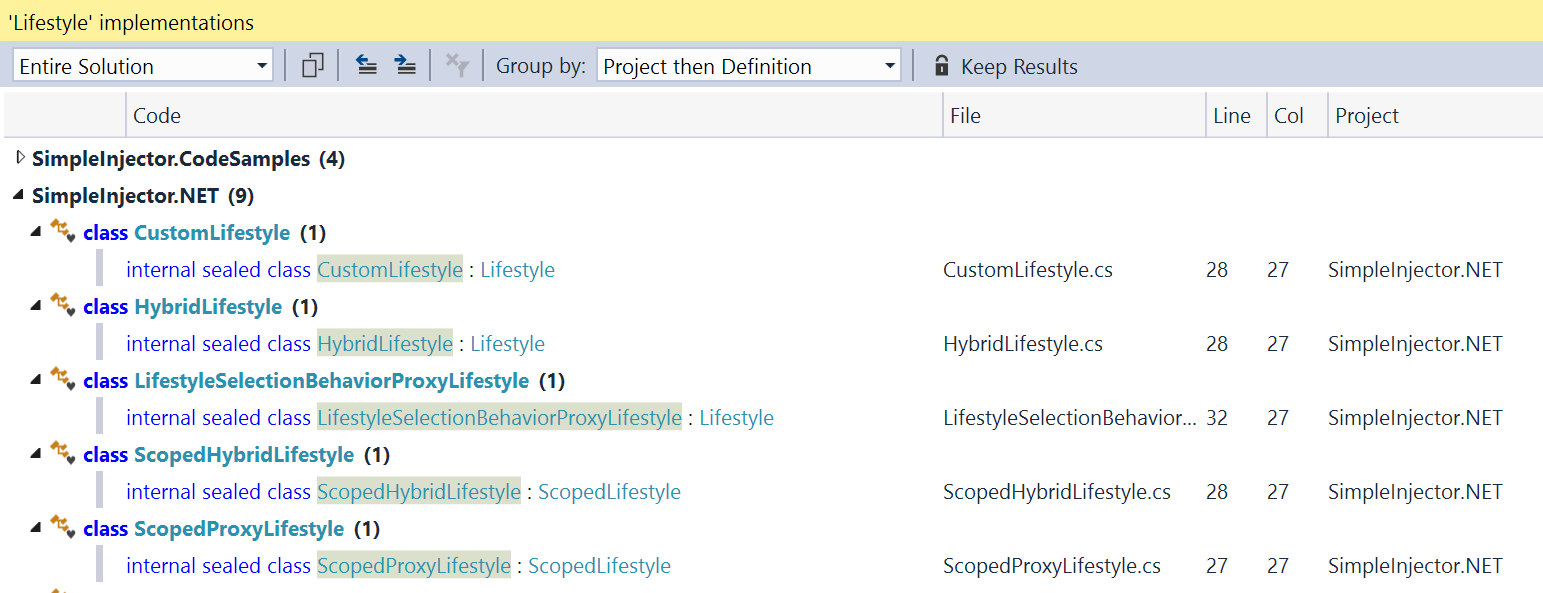The width and height of the screenshot is (1543, 593).
Task: Collapse the class HybridLifestyle node
Action: click(36, 306)
